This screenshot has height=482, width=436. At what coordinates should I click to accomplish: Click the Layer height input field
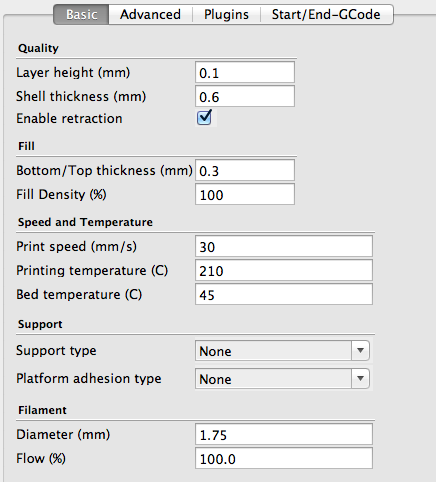point(245,72)
